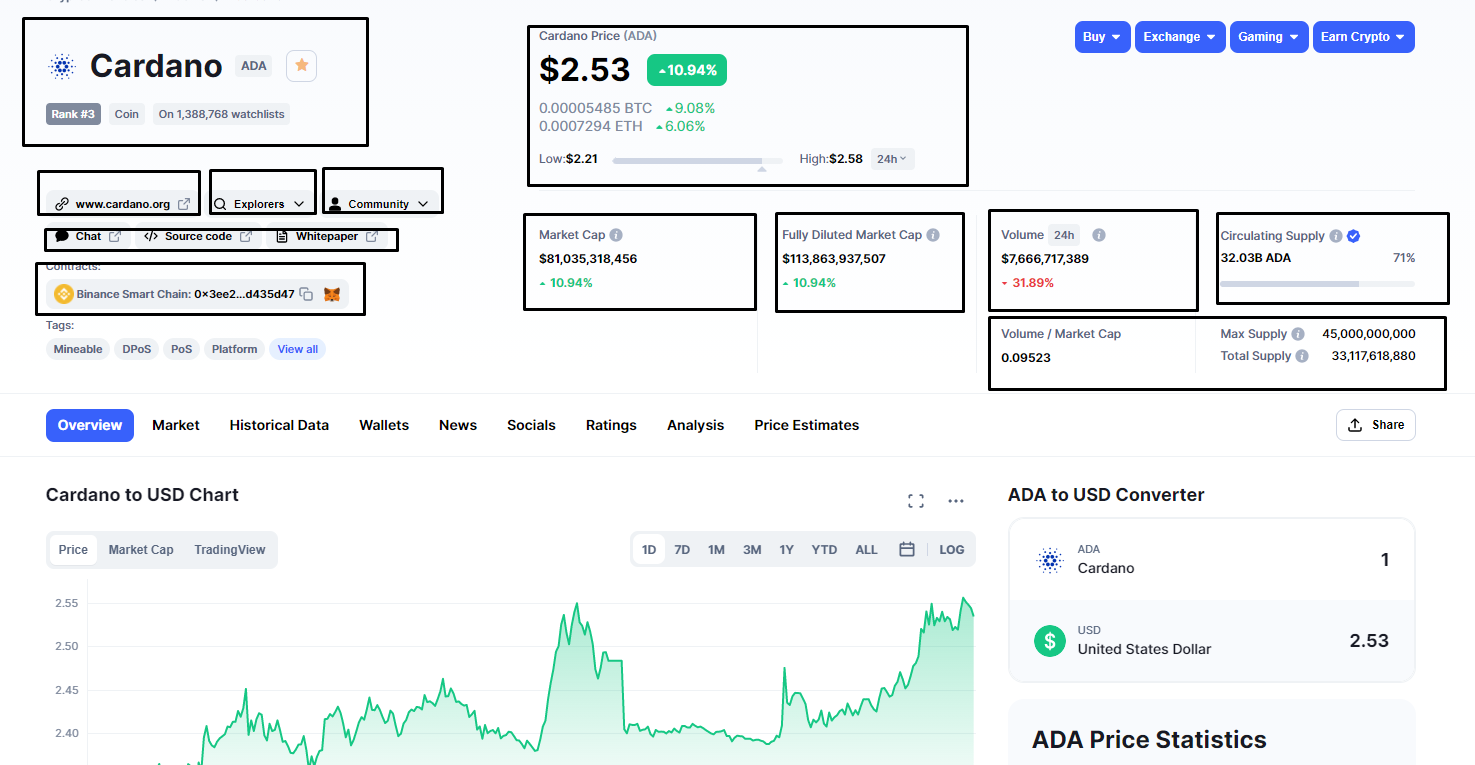Viewport: 1475px width, 765px height.
Task: Click the Cardano logo beside the title
Action: click(62, 67)
